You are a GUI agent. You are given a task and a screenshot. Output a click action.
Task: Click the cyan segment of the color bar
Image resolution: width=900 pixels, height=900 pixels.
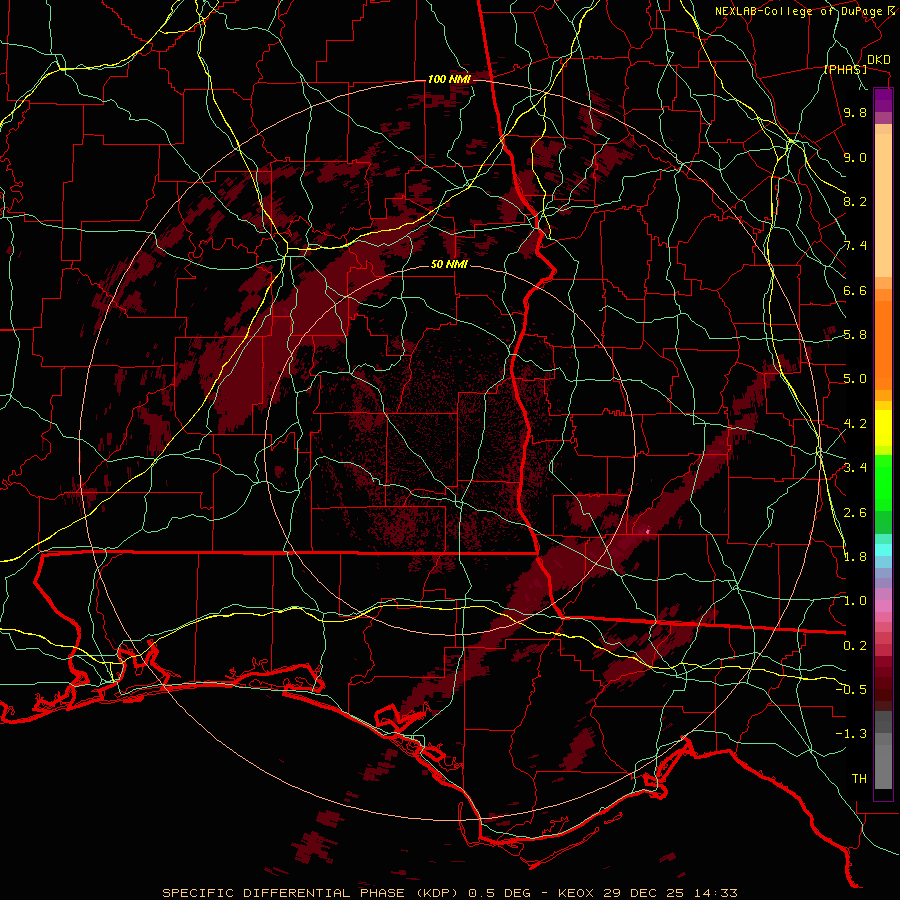(883, 550)
